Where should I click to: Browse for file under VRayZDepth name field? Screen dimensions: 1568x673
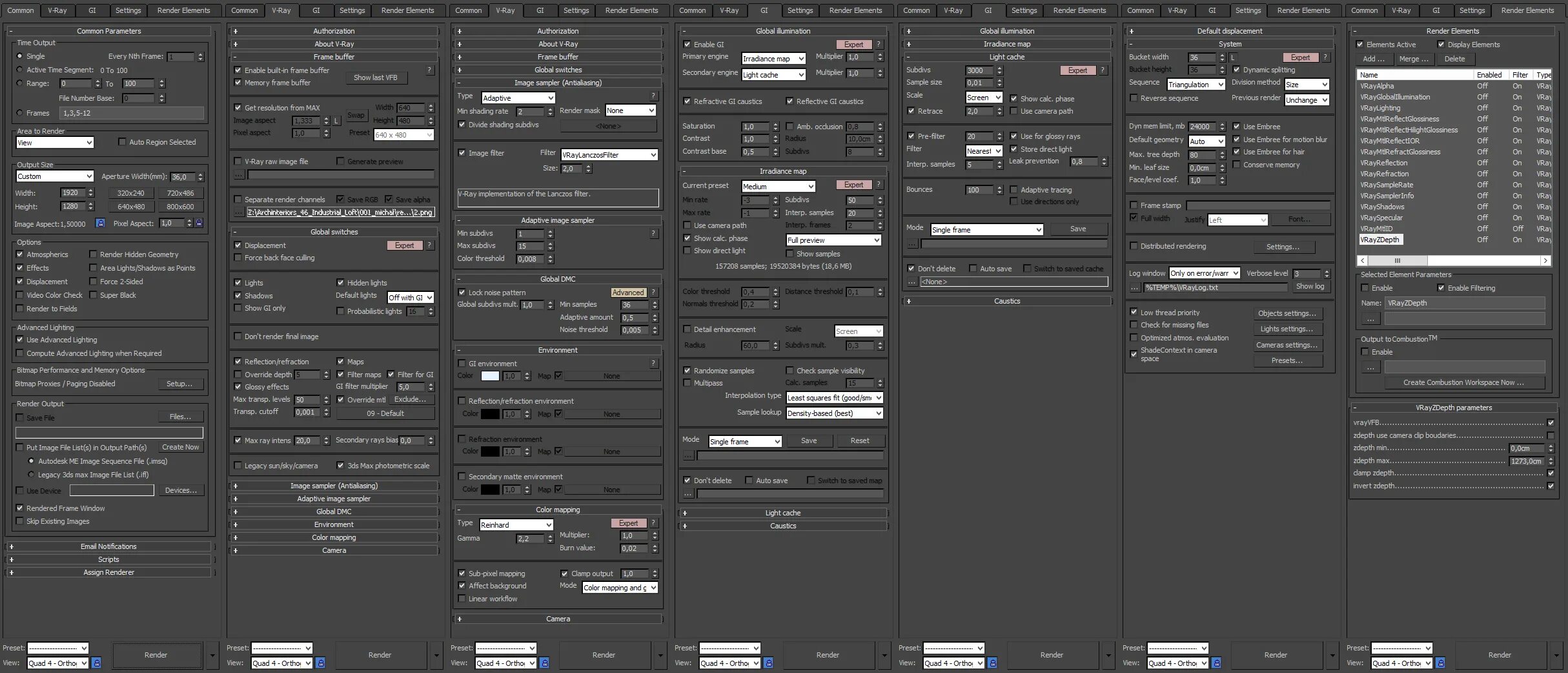click(x=1370, y=318)
